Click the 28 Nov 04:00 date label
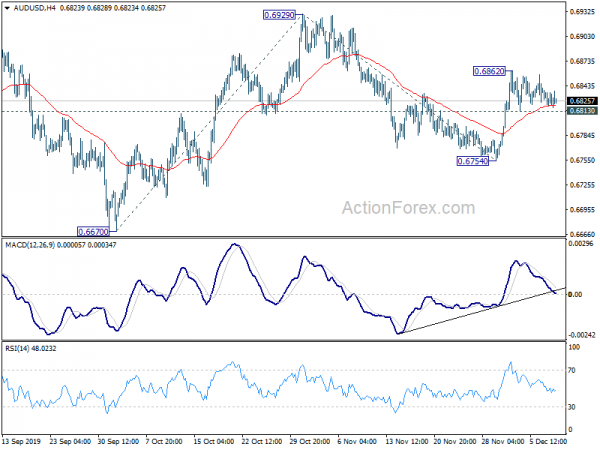The height and width of the screenshot is (450, 600). (502, 442)
